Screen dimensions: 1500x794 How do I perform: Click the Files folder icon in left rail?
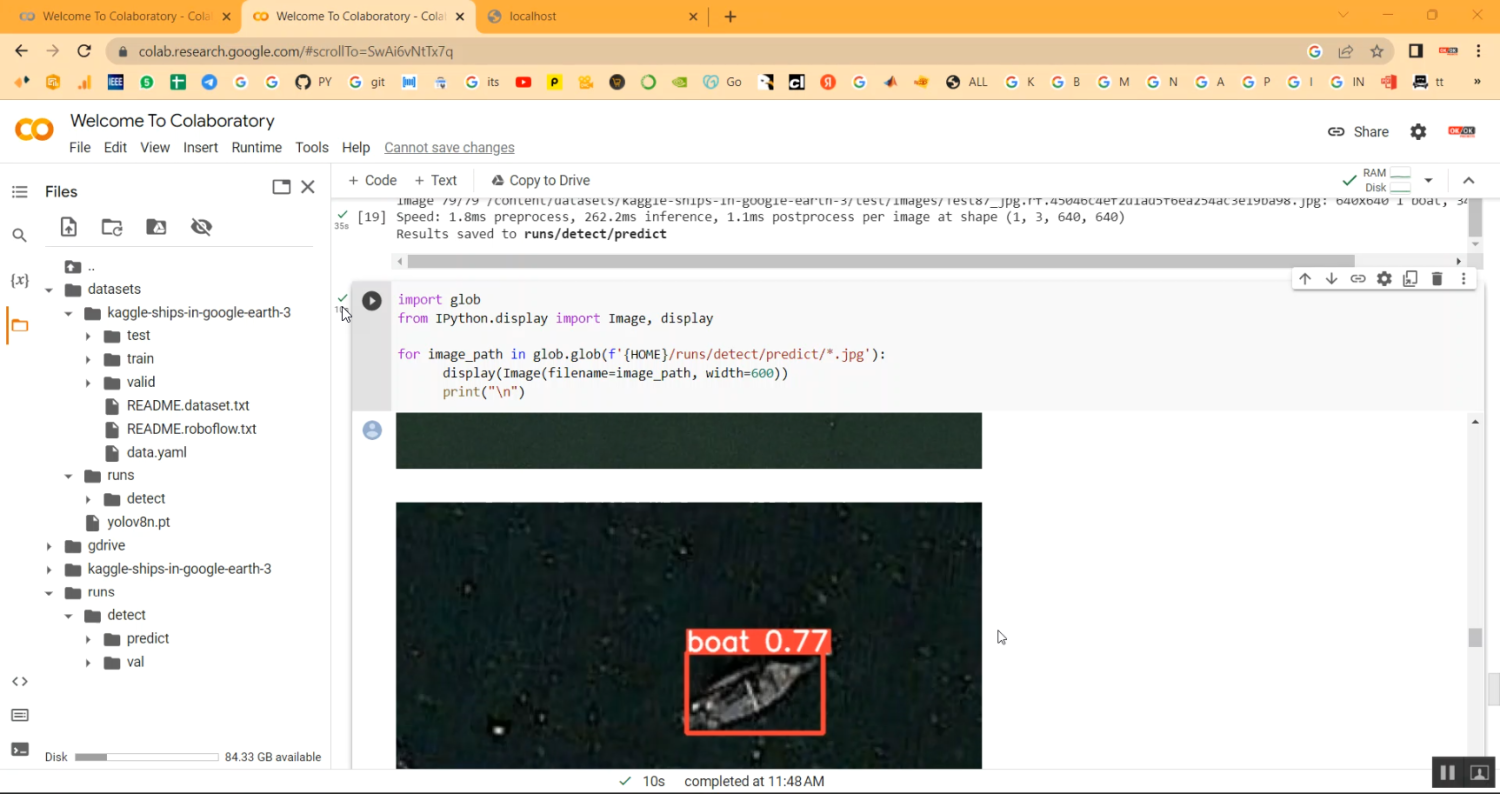pos(19,325)
